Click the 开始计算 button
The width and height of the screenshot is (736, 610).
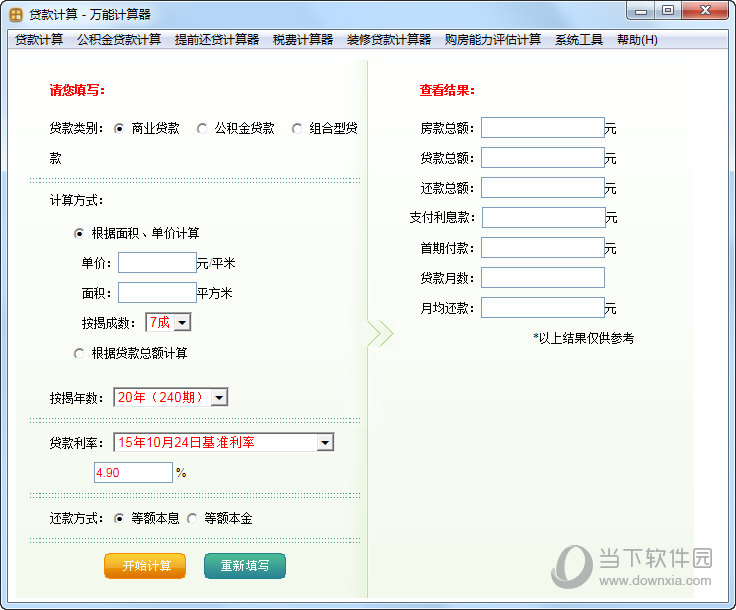click(x=145, y=566)
